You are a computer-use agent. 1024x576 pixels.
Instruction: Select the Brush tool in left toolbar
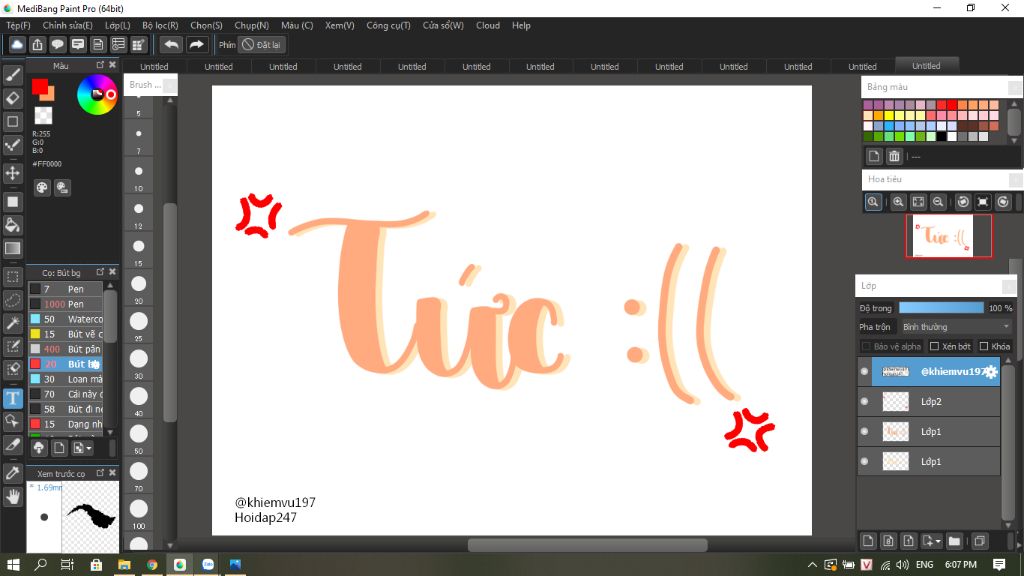point(12,76)
